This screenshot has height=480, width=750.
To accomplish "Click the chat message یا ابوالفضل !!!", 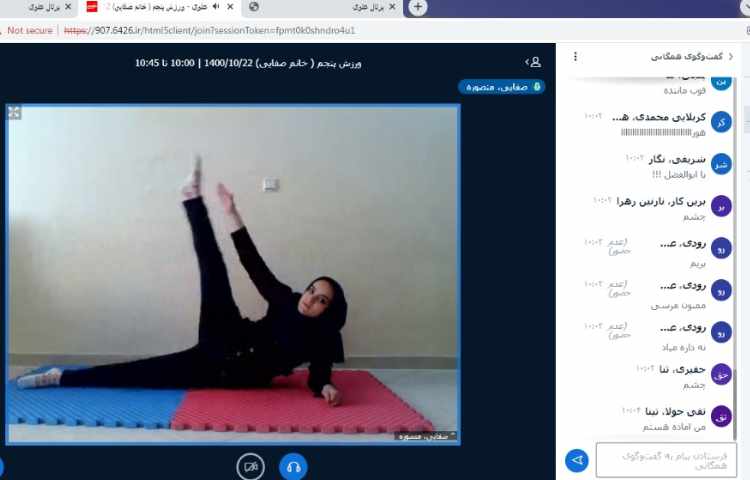I will (x=679, y=175).
